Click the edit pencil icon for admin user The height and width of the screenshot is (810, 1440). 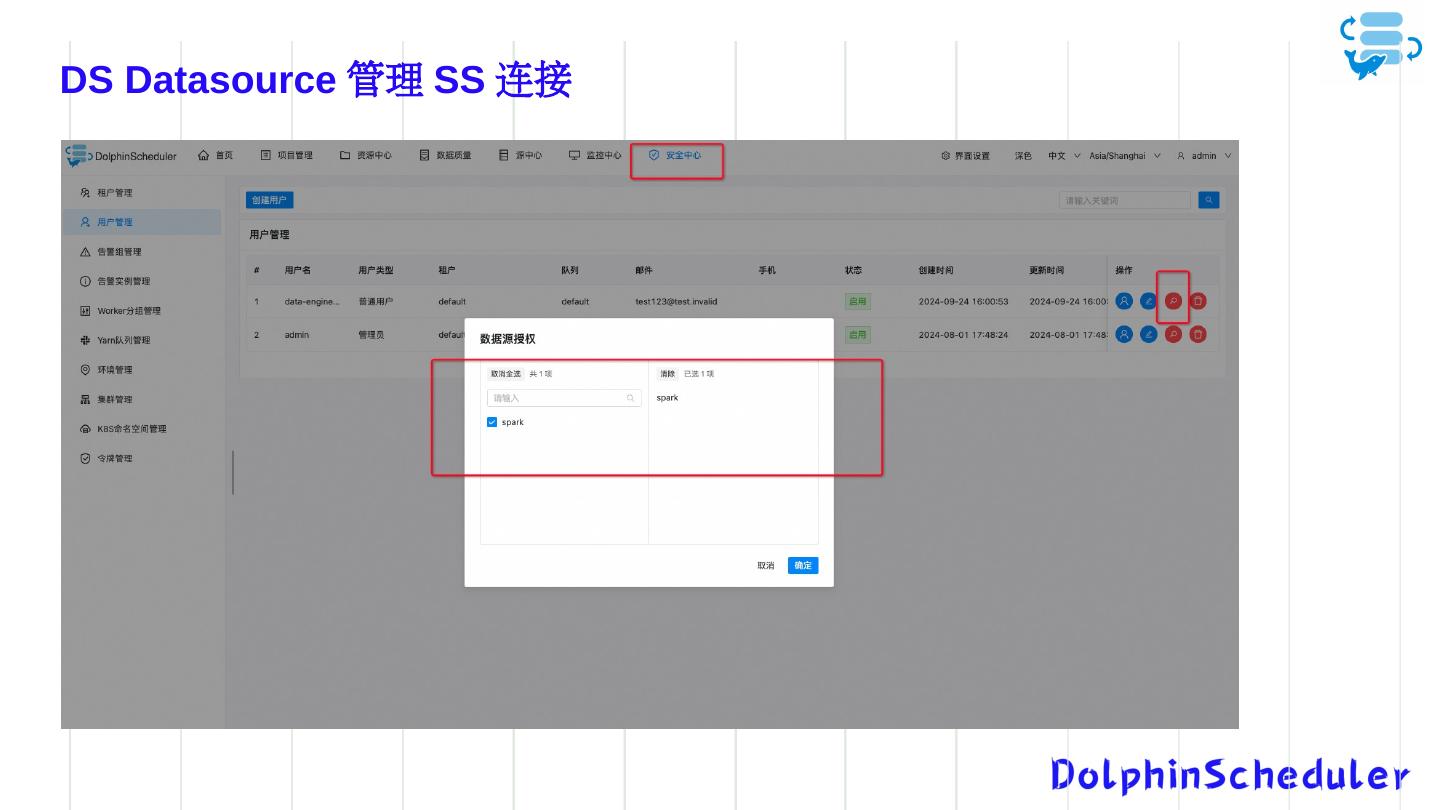click(1149, 335)
